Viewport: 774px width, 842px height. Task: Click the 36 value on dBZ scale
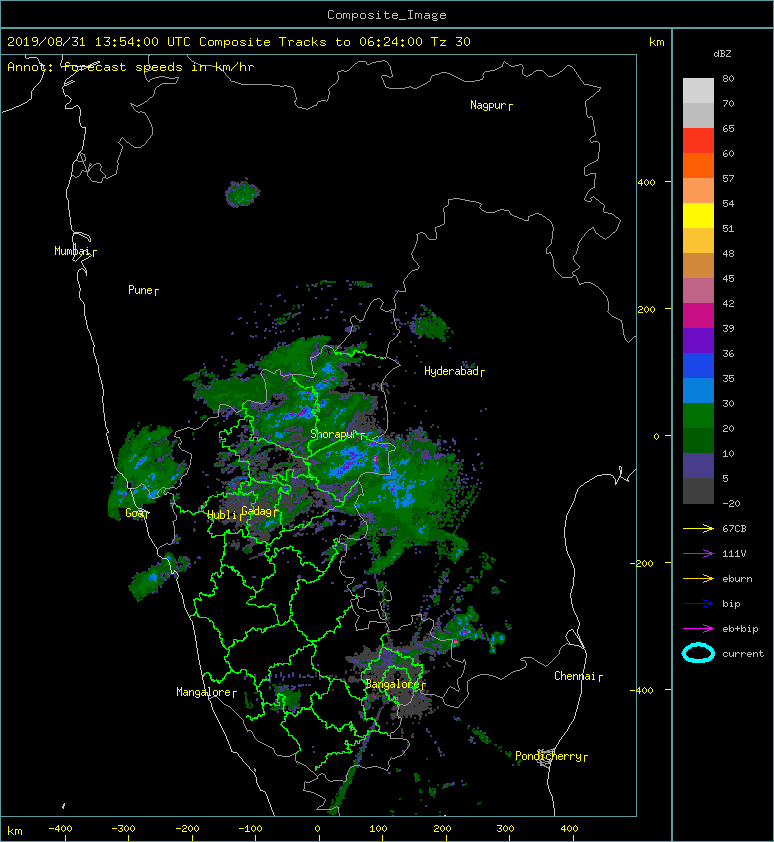[728, 353]
